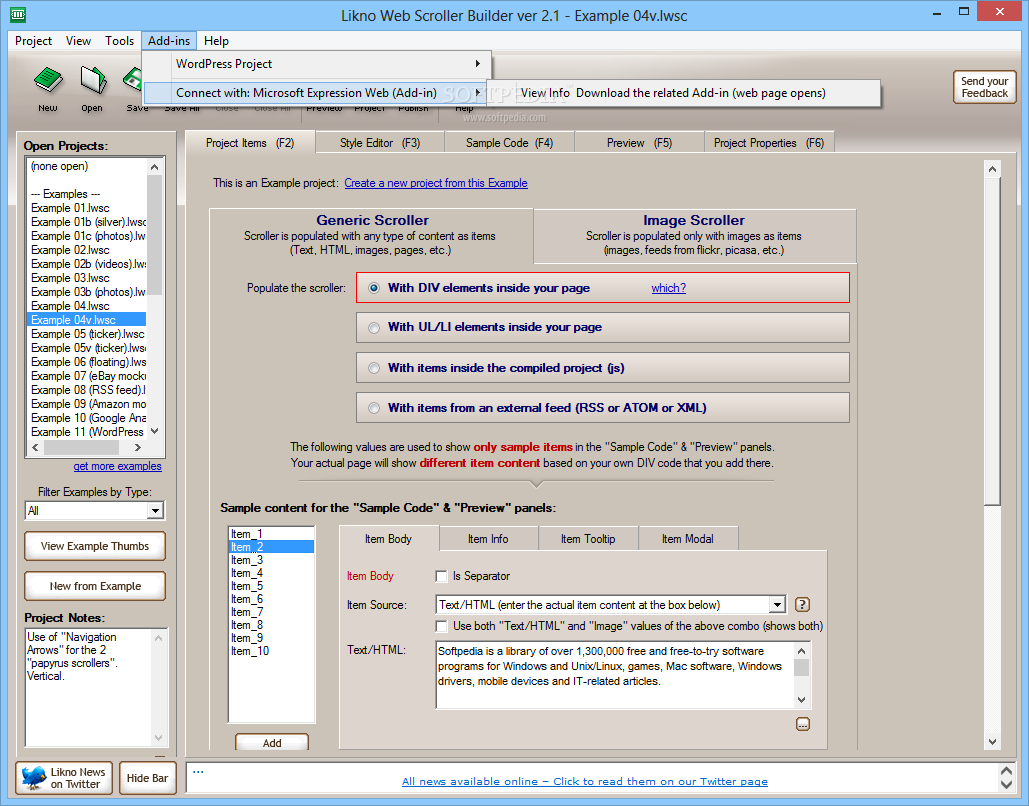Viewport: 1029px width, 806px height.
Task: Click the get more examples link
Action: 117,466
